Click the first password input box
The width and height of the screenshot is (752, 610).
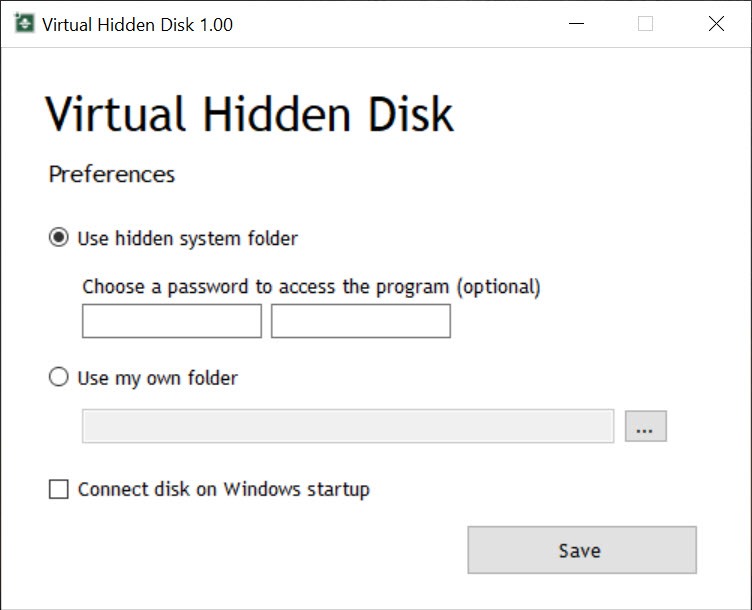coord(172,321)
